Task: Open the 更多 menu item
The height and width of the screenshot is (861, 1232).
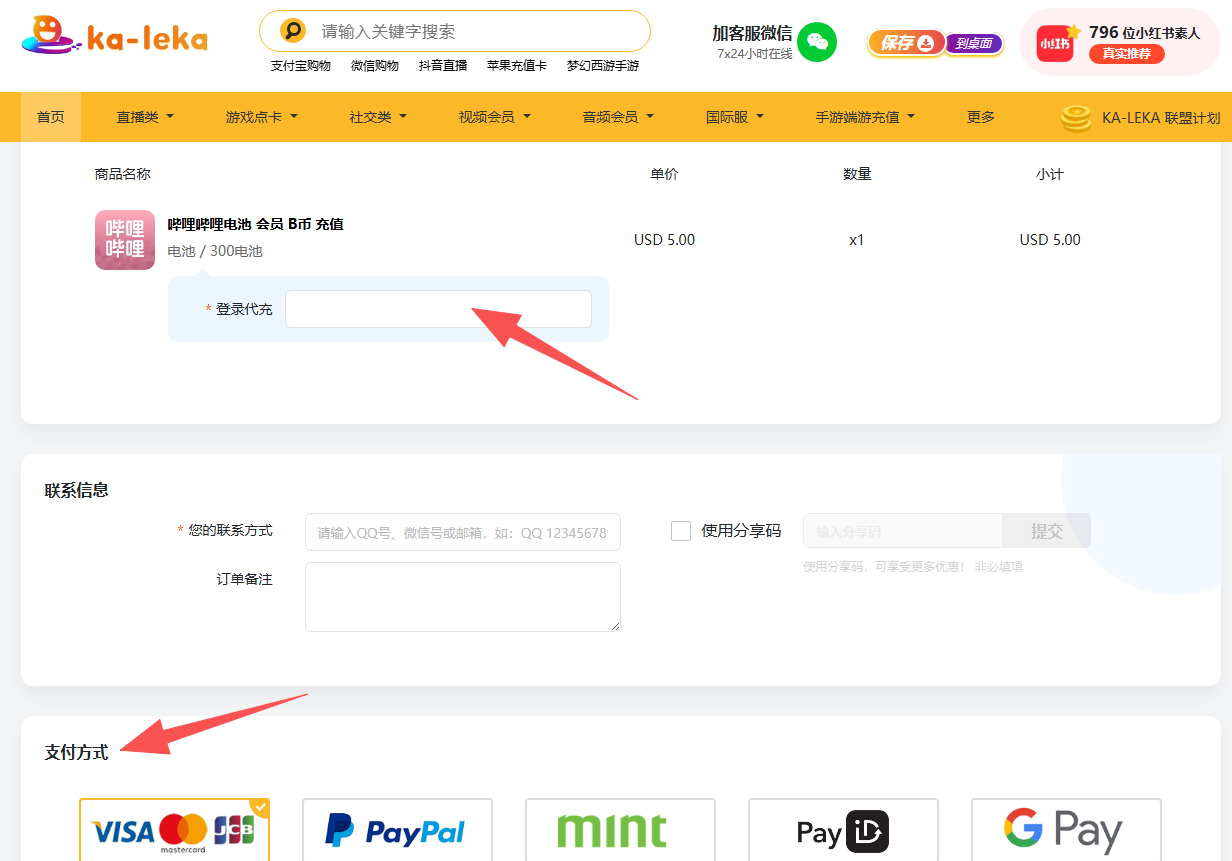Action: click(981, 117)
